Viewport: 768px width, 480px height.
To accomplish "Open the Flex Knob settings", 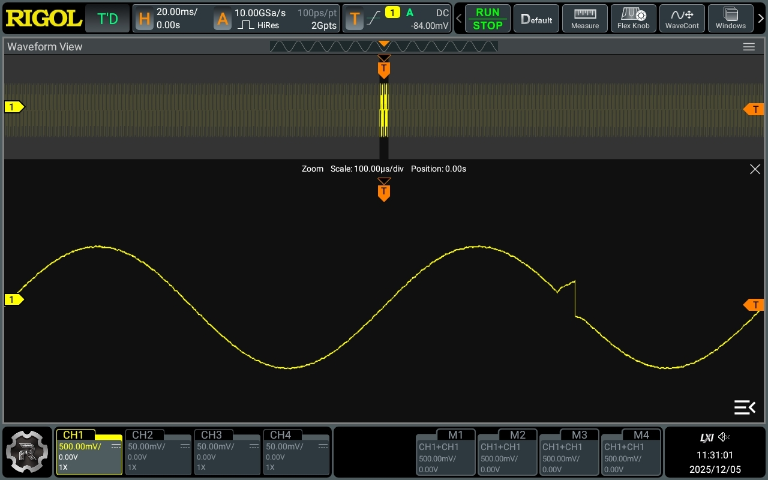I will click(633, 19).
